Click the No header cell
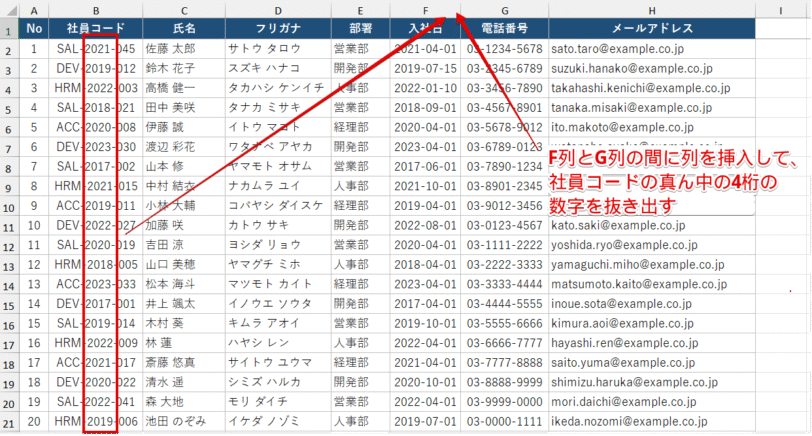 click(x=34, y=28)
